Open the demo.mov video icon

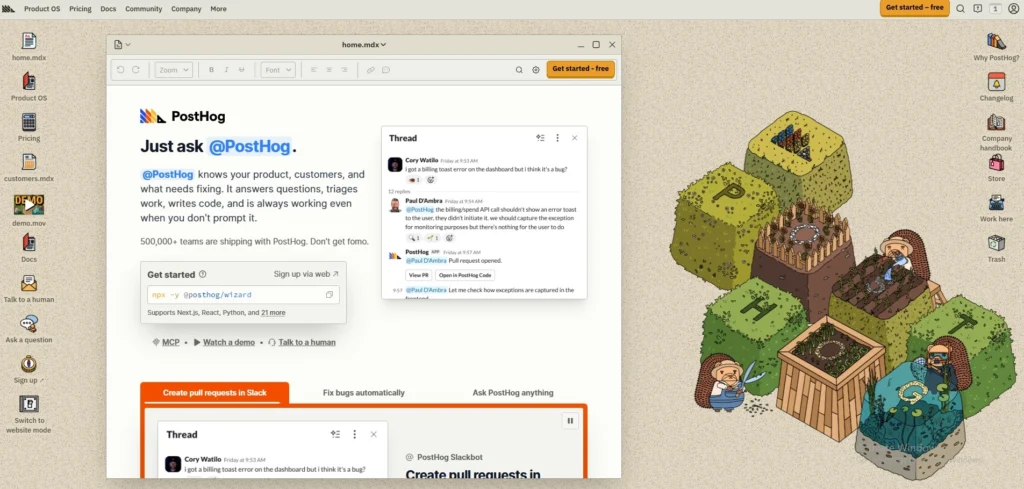pos(29,204)
